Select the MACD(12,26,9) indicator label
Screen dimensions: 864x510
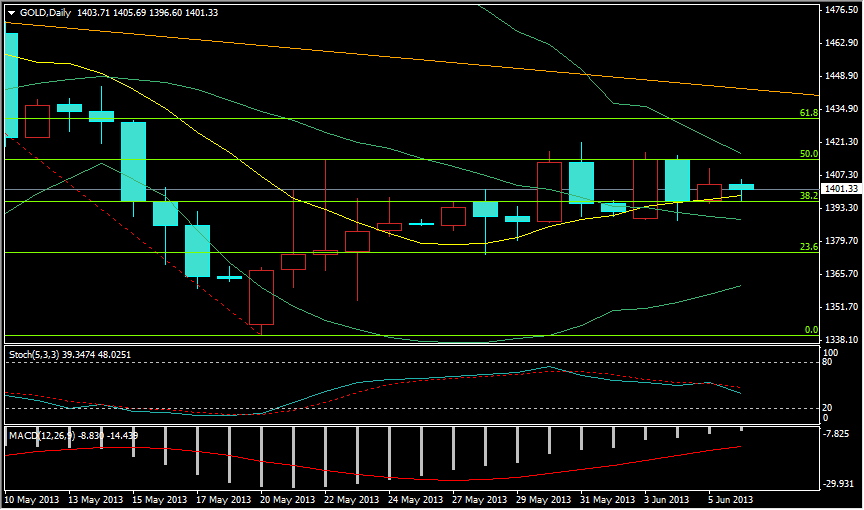[x=42, y=436]
